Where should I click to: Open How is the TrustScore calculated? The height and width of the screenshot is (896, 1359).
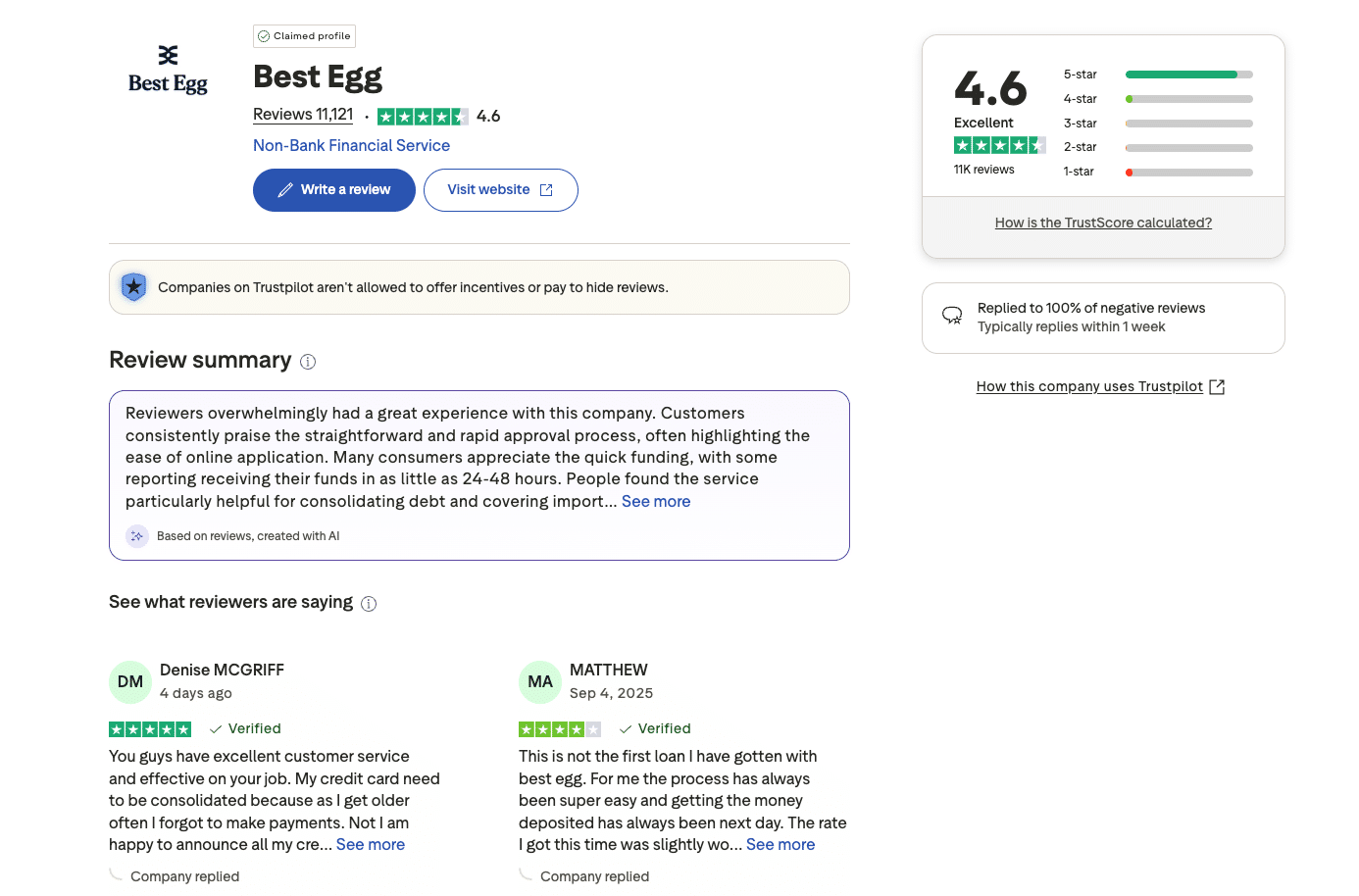(x=1103, y=222)
